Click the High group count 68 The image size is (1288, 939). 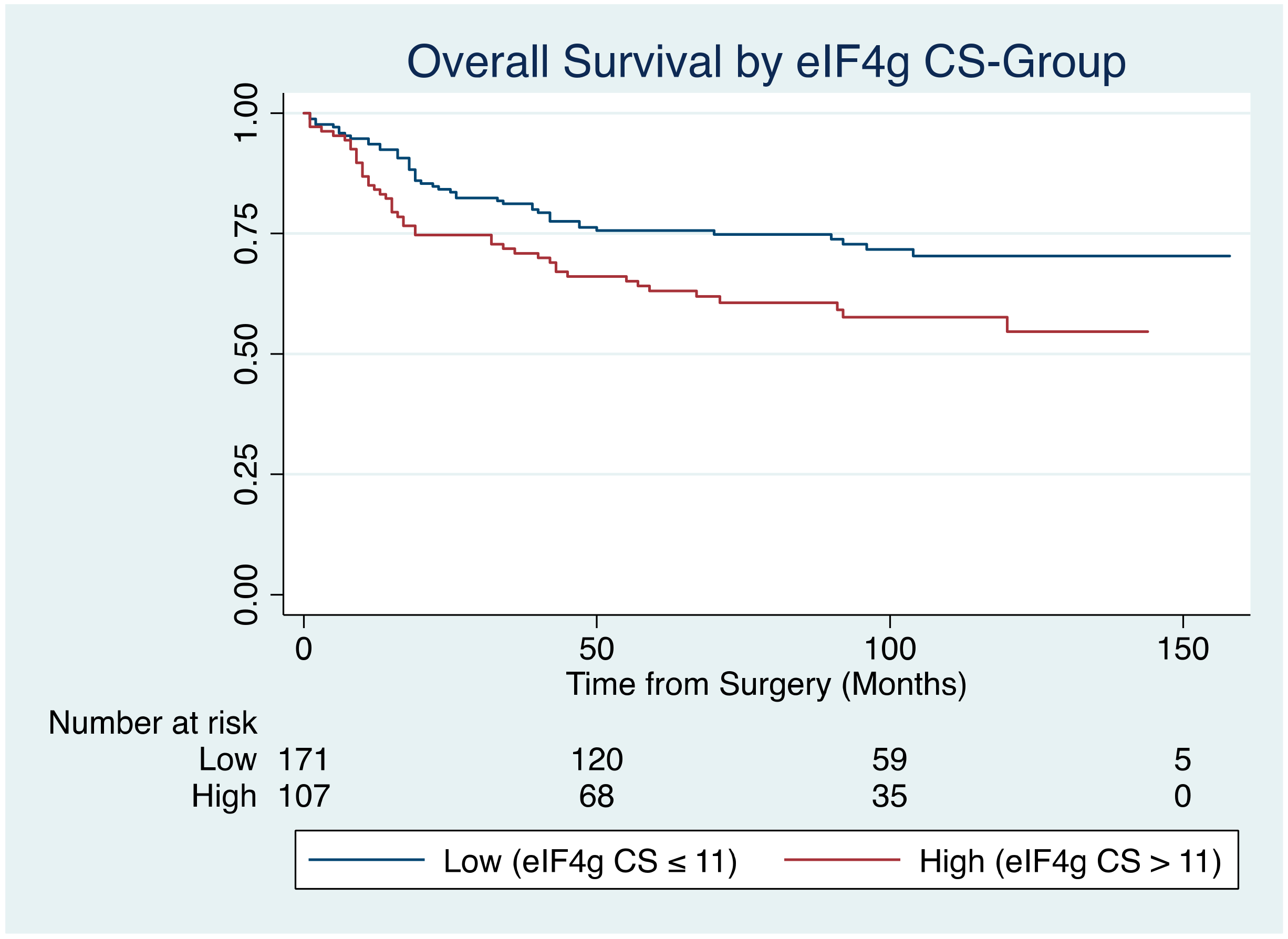point(596,796)
